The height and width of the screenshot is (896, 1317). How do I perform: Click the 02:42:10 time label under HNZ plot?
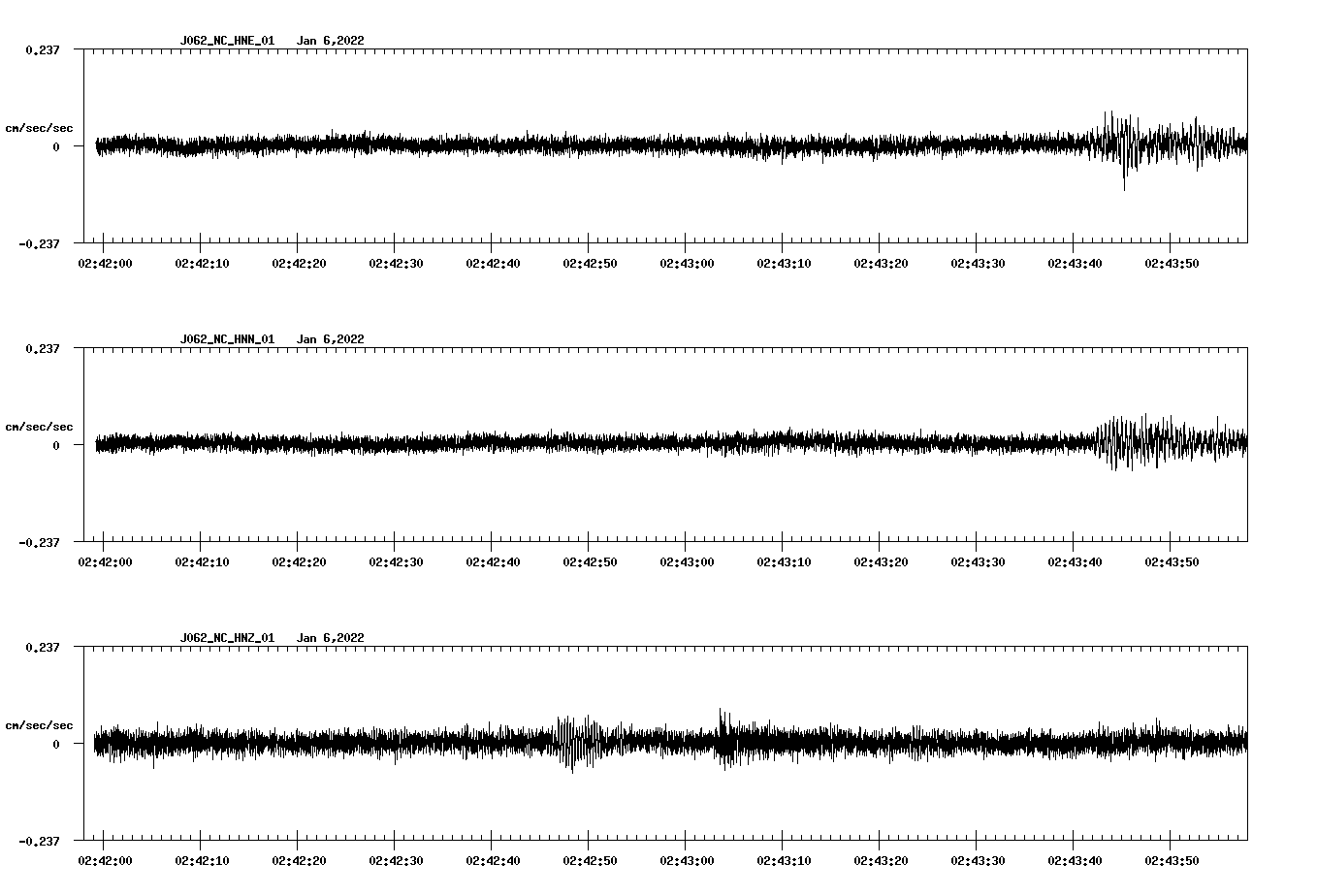(202, 860)
